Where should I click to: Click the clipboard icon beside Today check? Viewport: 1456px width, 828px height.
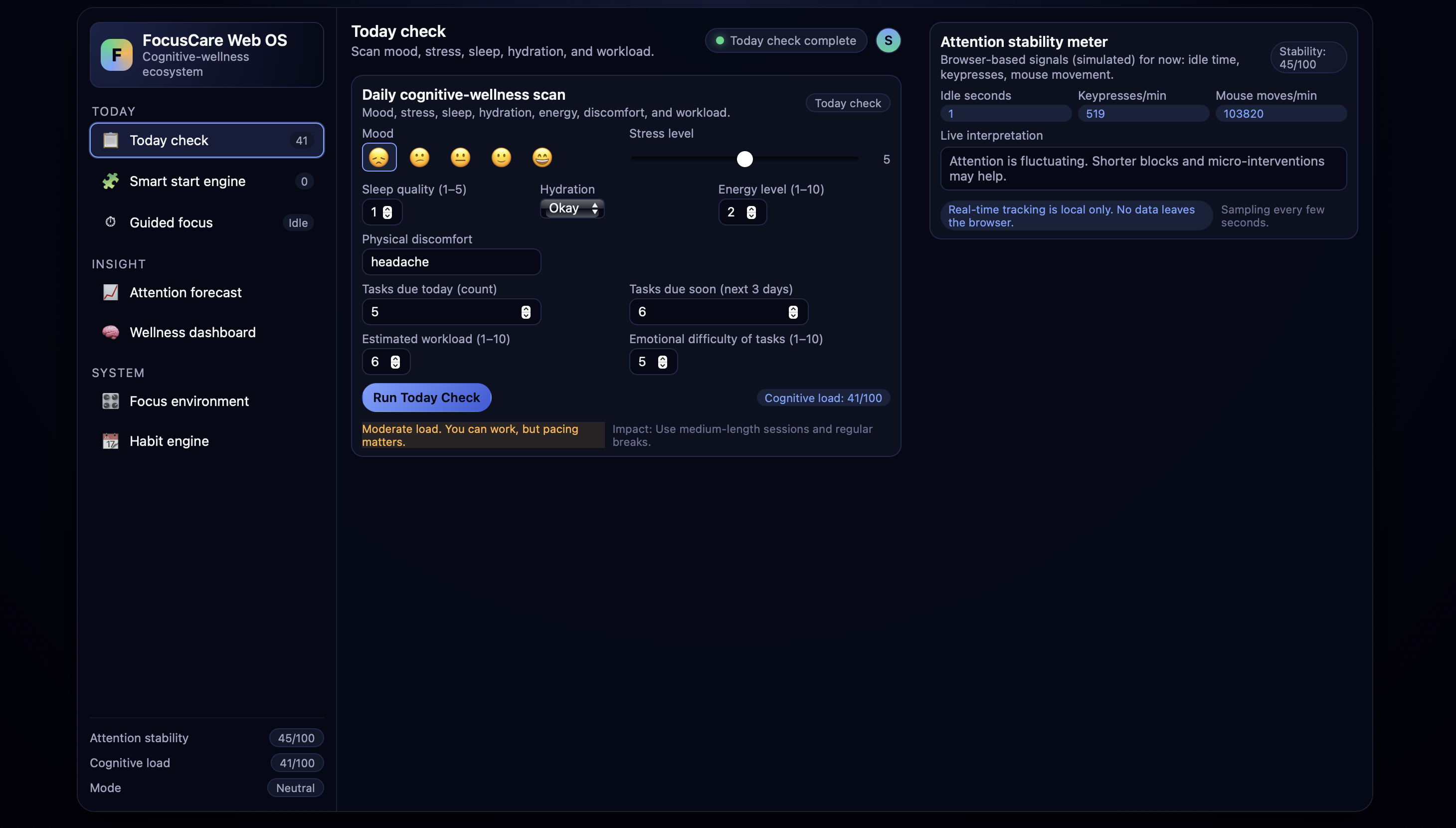(x=110, y=140)
